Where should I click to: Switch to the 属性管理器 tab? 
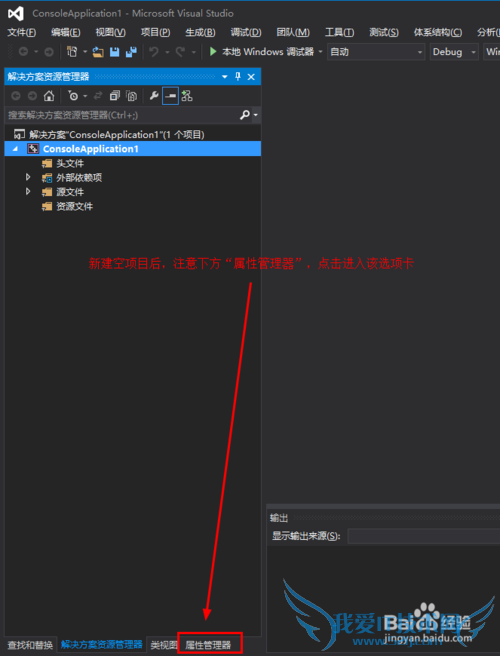pos(209,645)
